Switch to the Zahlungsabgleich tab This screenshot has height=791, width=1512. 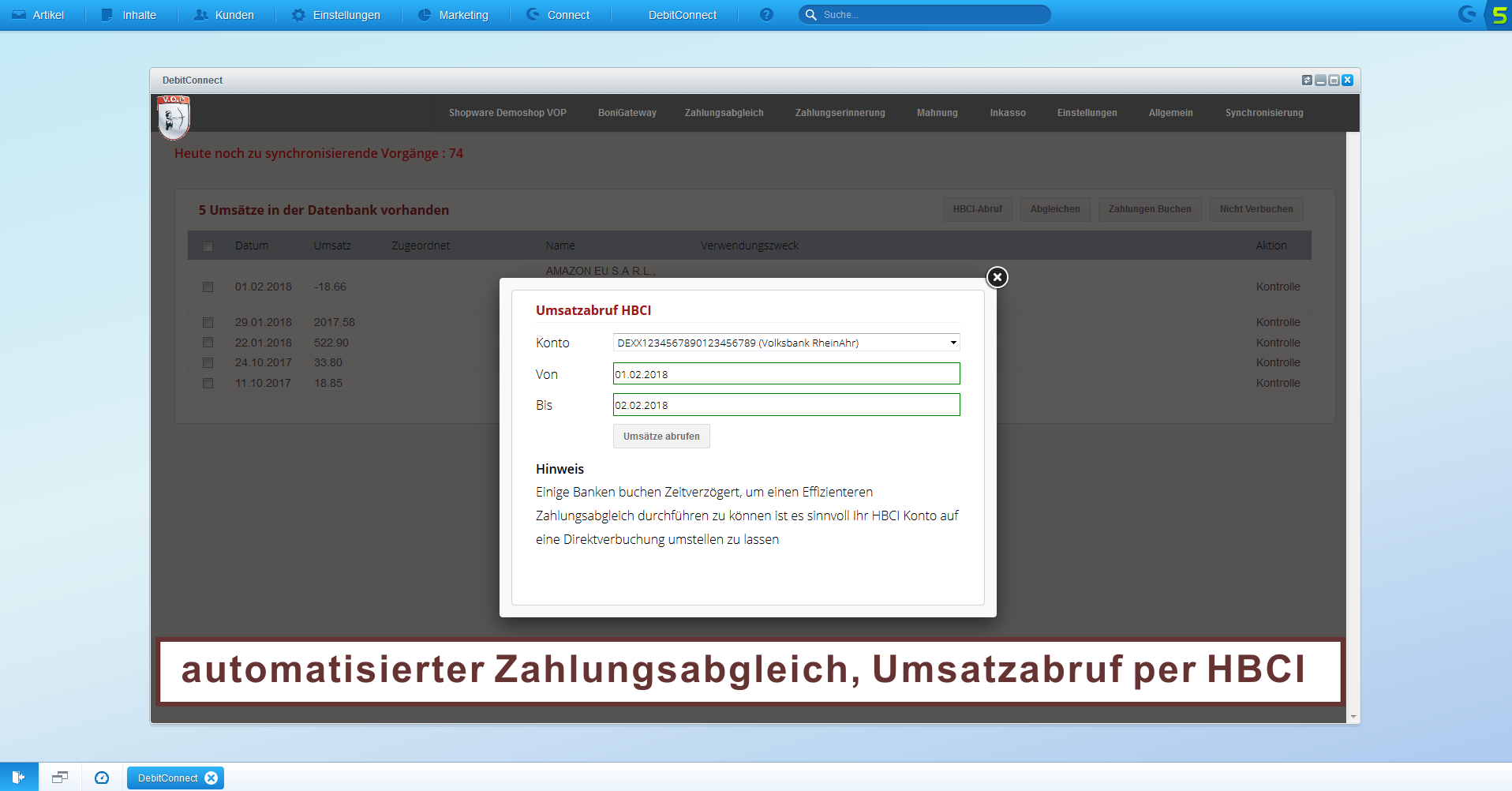[724, 113]
